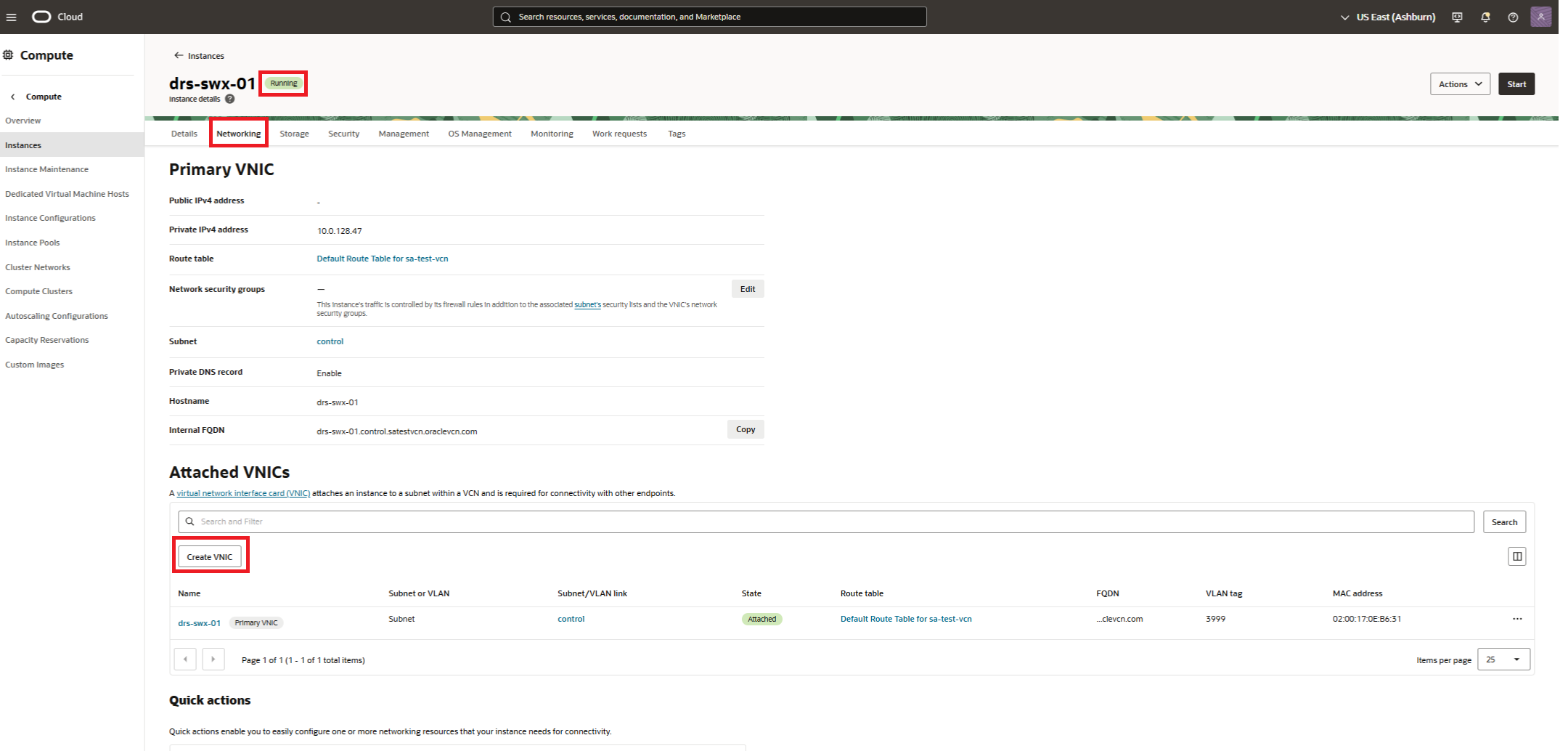Open Default Route Table for sa-test-vcn link

pyautogui.click(x=382, y=258)
